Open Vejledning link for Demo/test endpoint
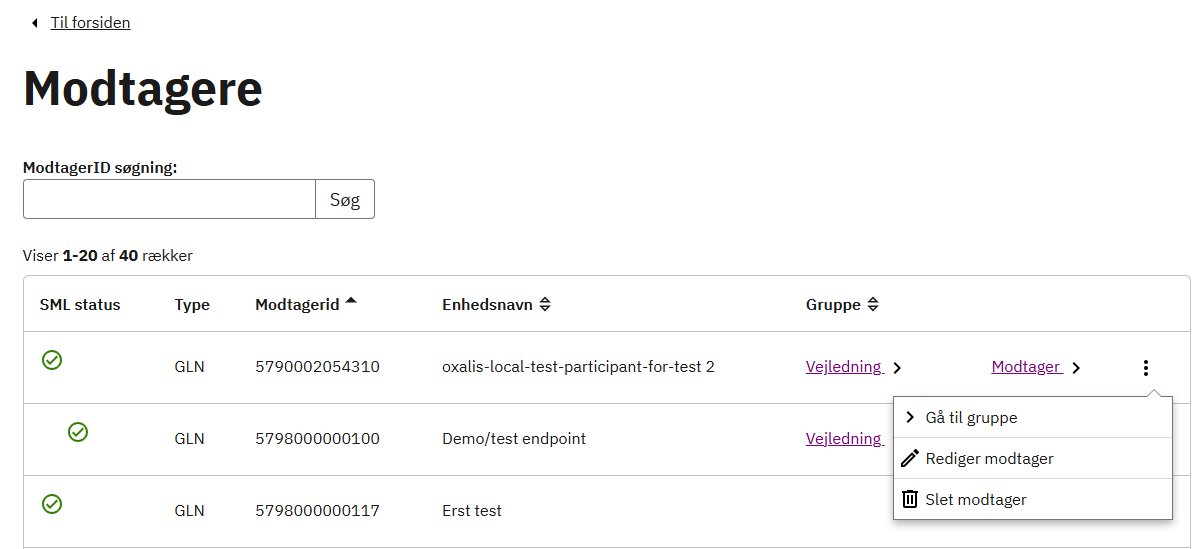Image resolution: width=1197 pixels, height=549 pixels. tap(844, 439)
